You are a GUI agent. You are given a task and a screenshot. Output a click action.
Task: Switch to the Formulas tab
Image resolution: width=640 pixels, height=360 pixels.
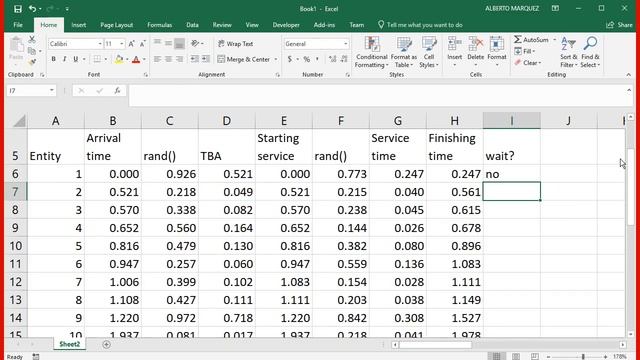coord(159,25)
